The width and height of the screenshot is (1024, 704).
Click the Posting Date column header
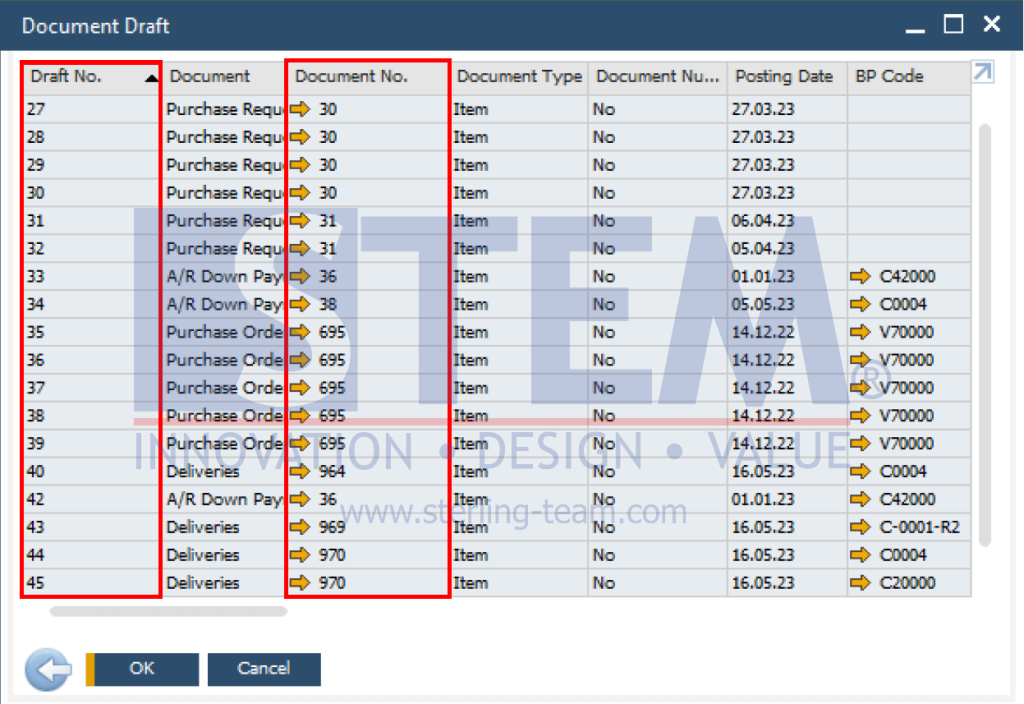click(x=786, y=76)
